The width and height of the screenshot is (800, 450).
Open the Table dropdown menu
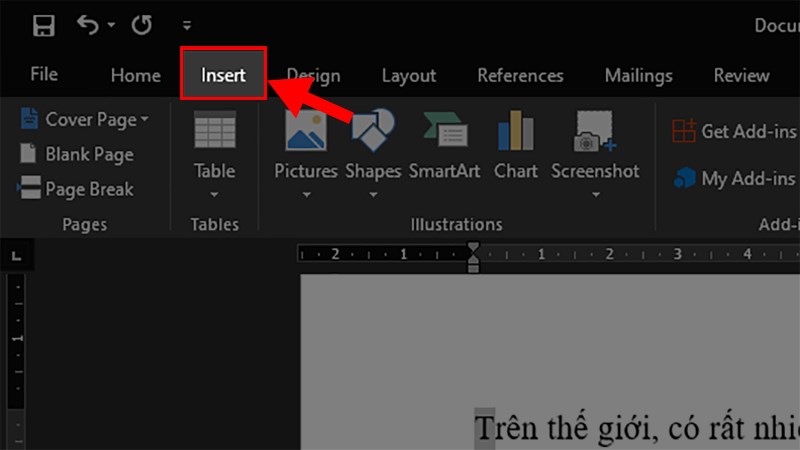(x=214, y=193)
